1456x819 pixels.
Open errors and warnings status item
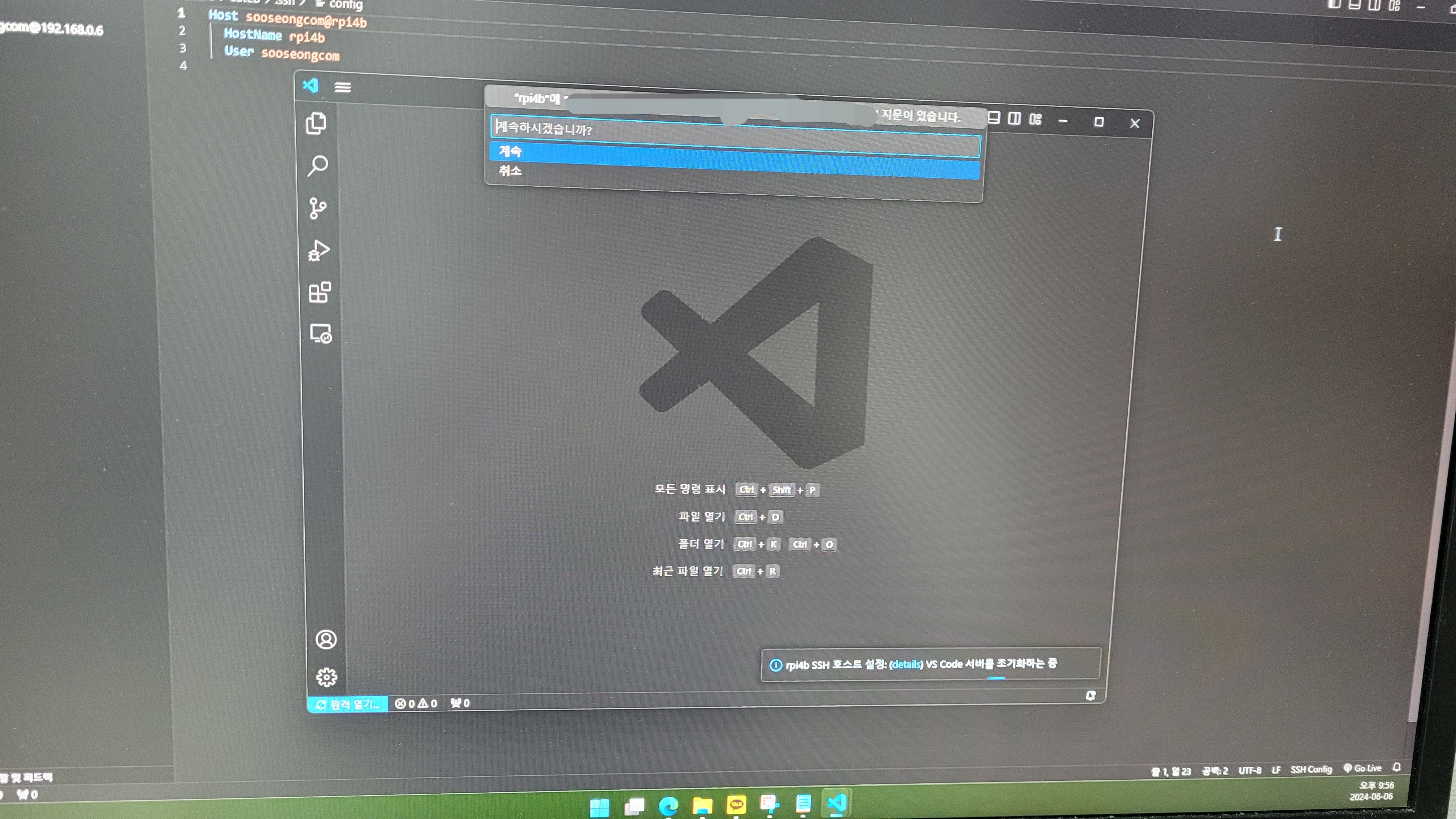tap(416, 704)
